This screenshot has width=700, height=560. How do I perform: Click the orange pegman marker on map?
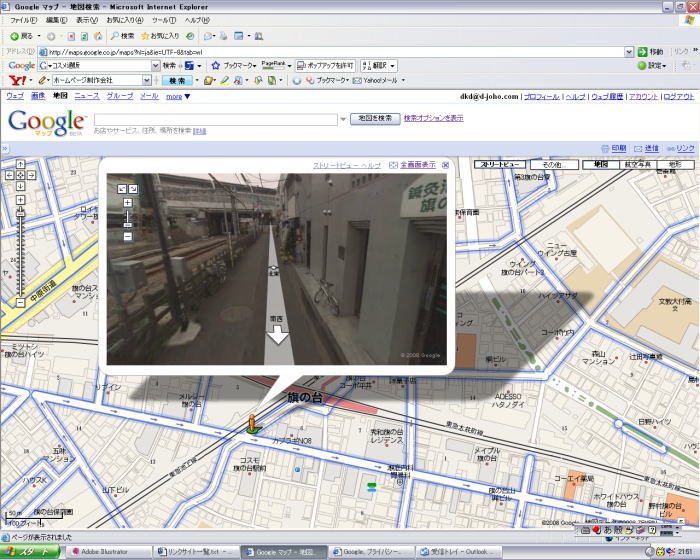pos(253,423)
